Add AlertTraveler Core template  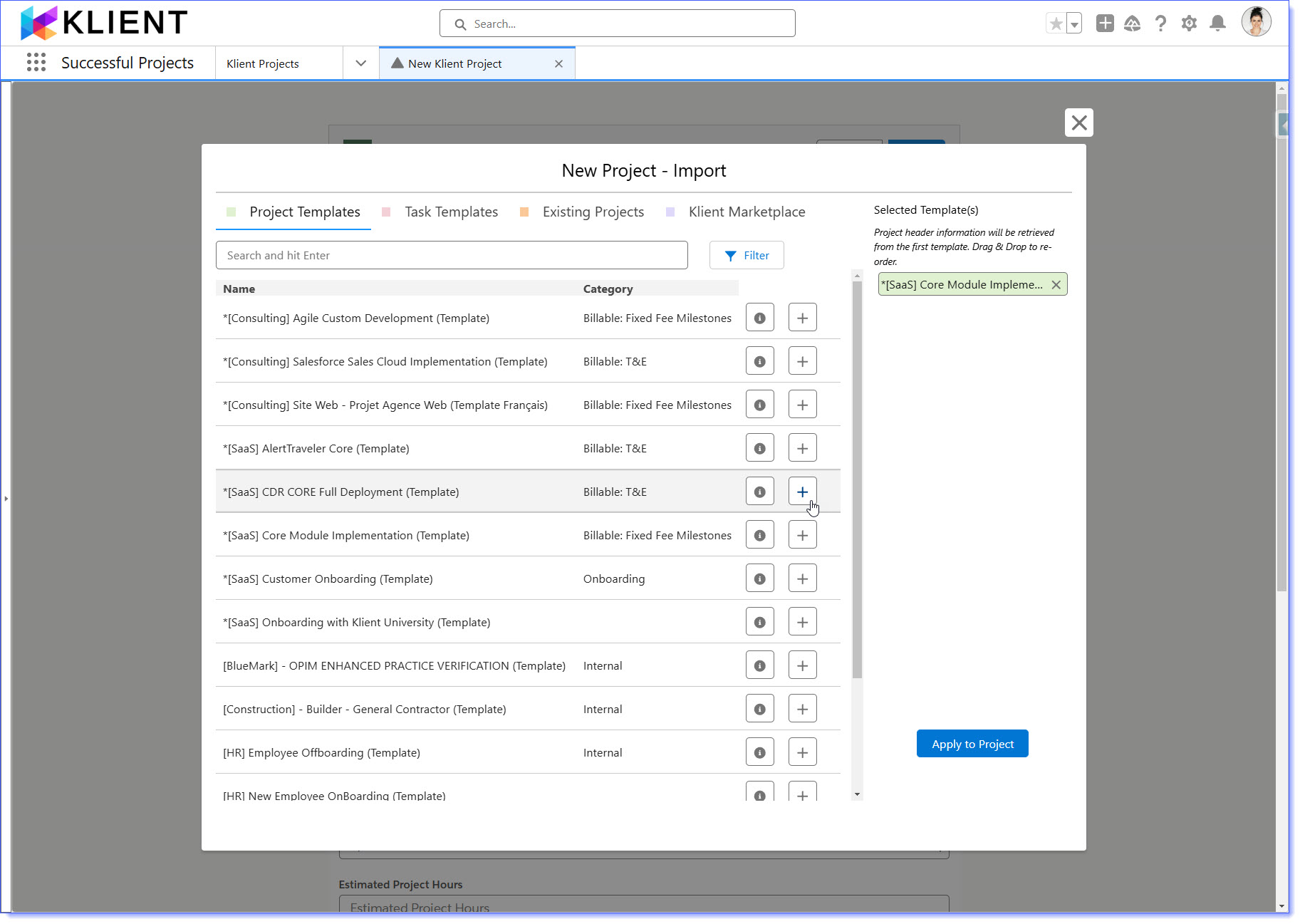(x=802, y=448)
